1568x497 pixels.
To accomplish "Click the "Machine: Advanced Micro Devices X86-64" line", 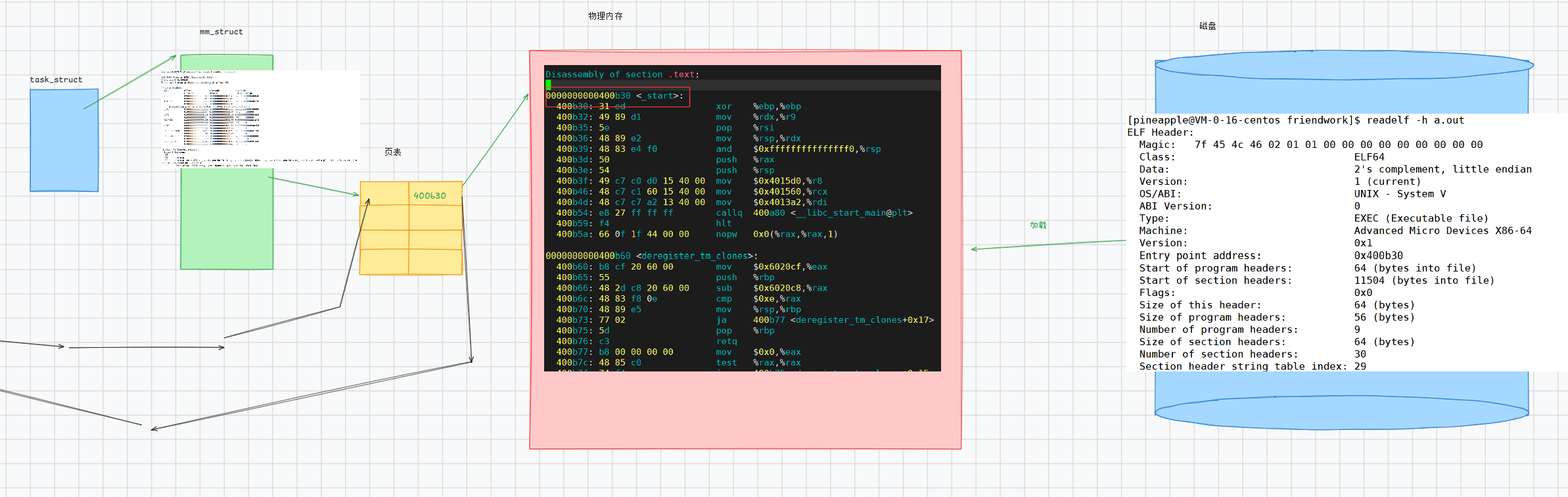I will pyautogui.click(x=1335, y=231).
